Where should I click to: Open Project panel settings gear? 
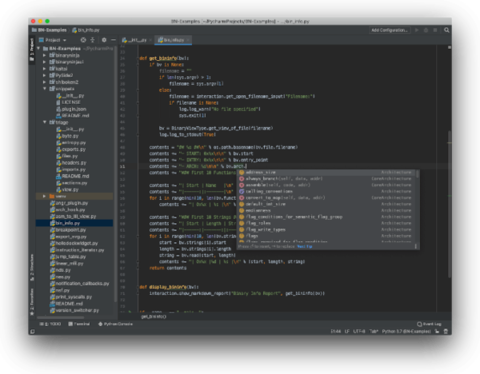click(x=104, y=40)
